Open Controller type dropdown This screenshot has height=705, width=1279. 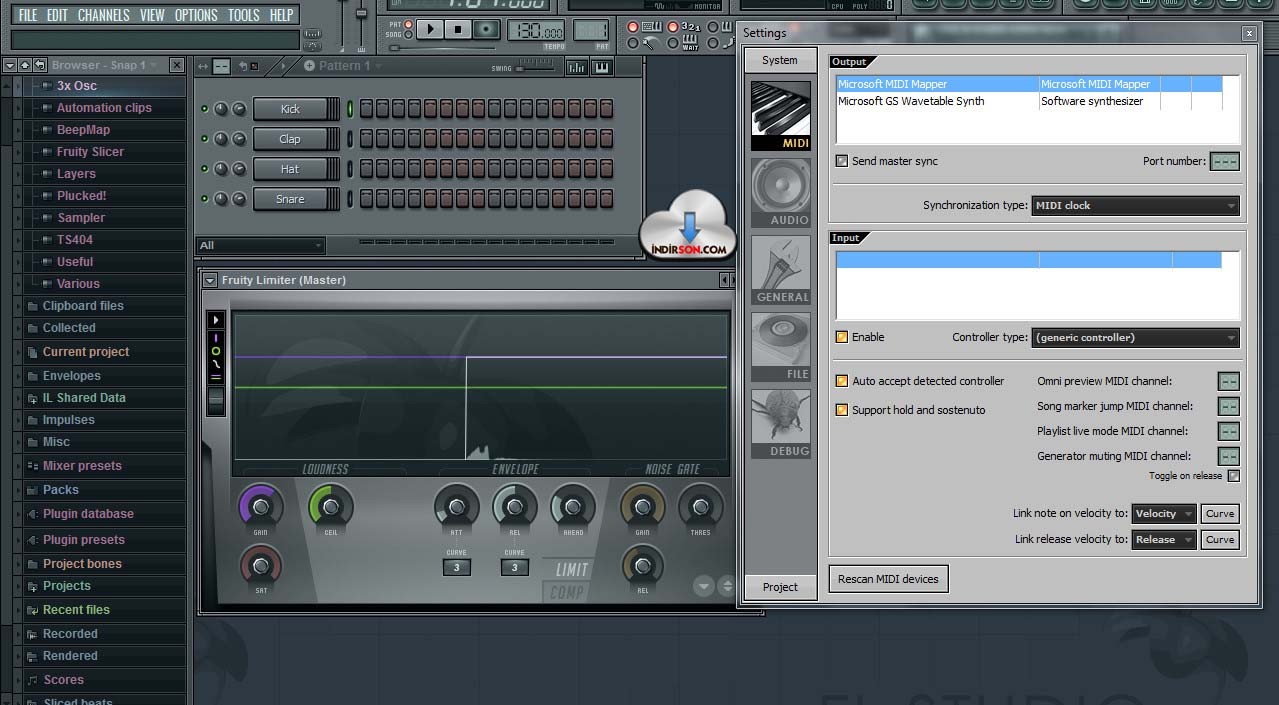tap(1135, 338)
